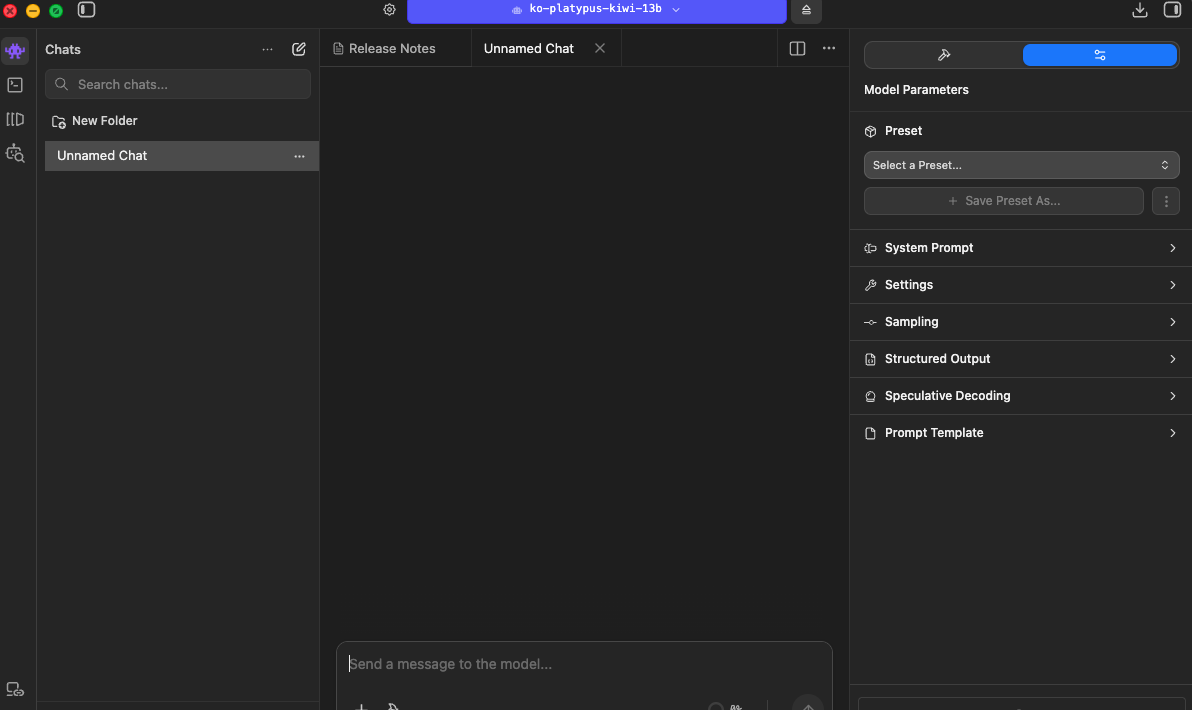This screenshot has width=1192, height=710.
Task: Open the ko-platypus-kiwi-13b model selector
Action: tap(597, 10)
